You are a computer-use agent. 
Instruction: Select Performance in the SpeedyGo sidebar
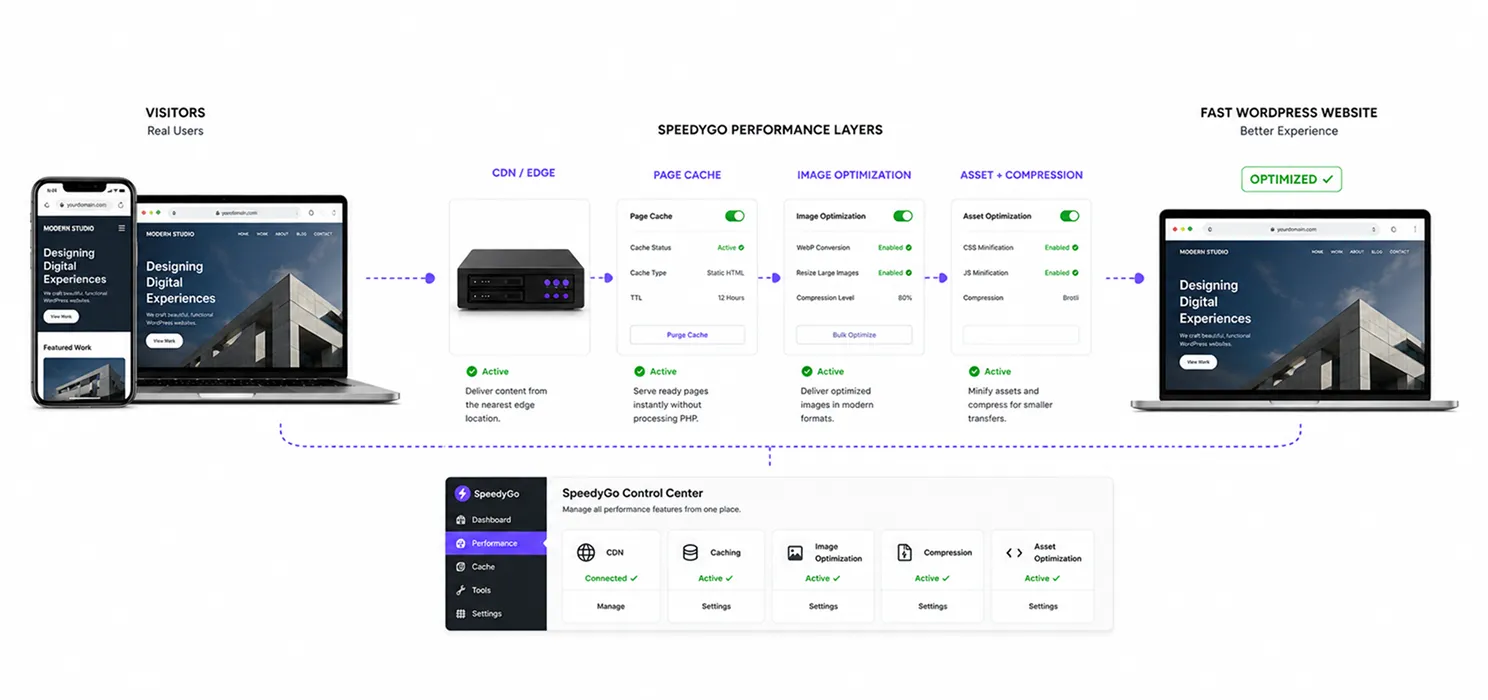(x=496, y=543)
